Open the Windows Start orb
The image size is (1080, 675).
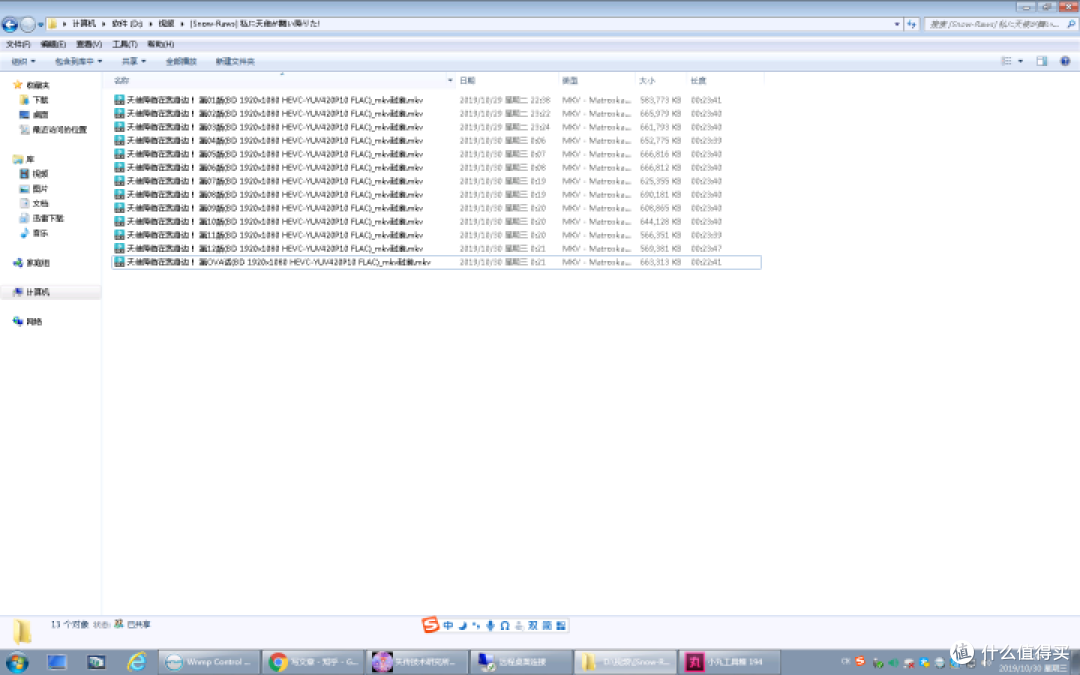tap(17, 662)
